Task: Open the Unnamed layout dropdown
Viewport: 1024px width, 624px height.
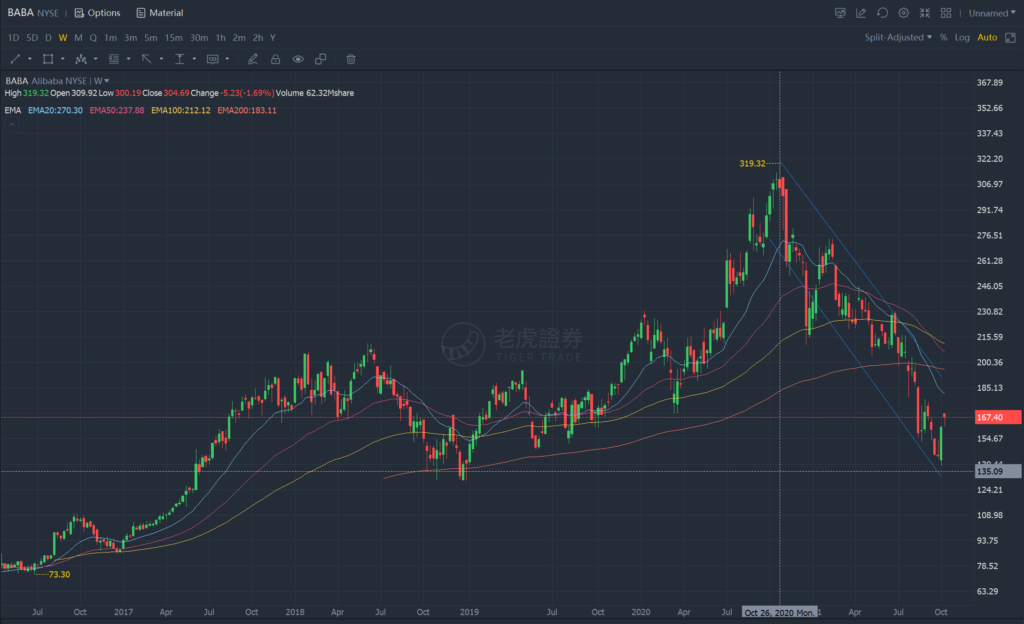Action: [992, 13]
